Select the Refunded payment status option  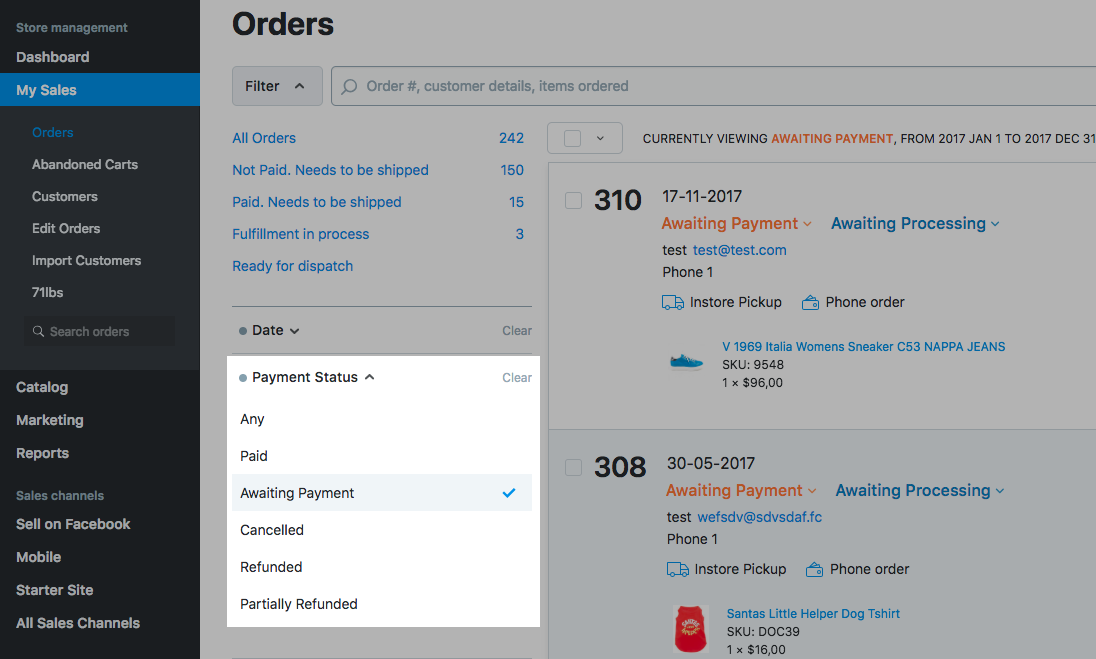(x=271, y=567)
